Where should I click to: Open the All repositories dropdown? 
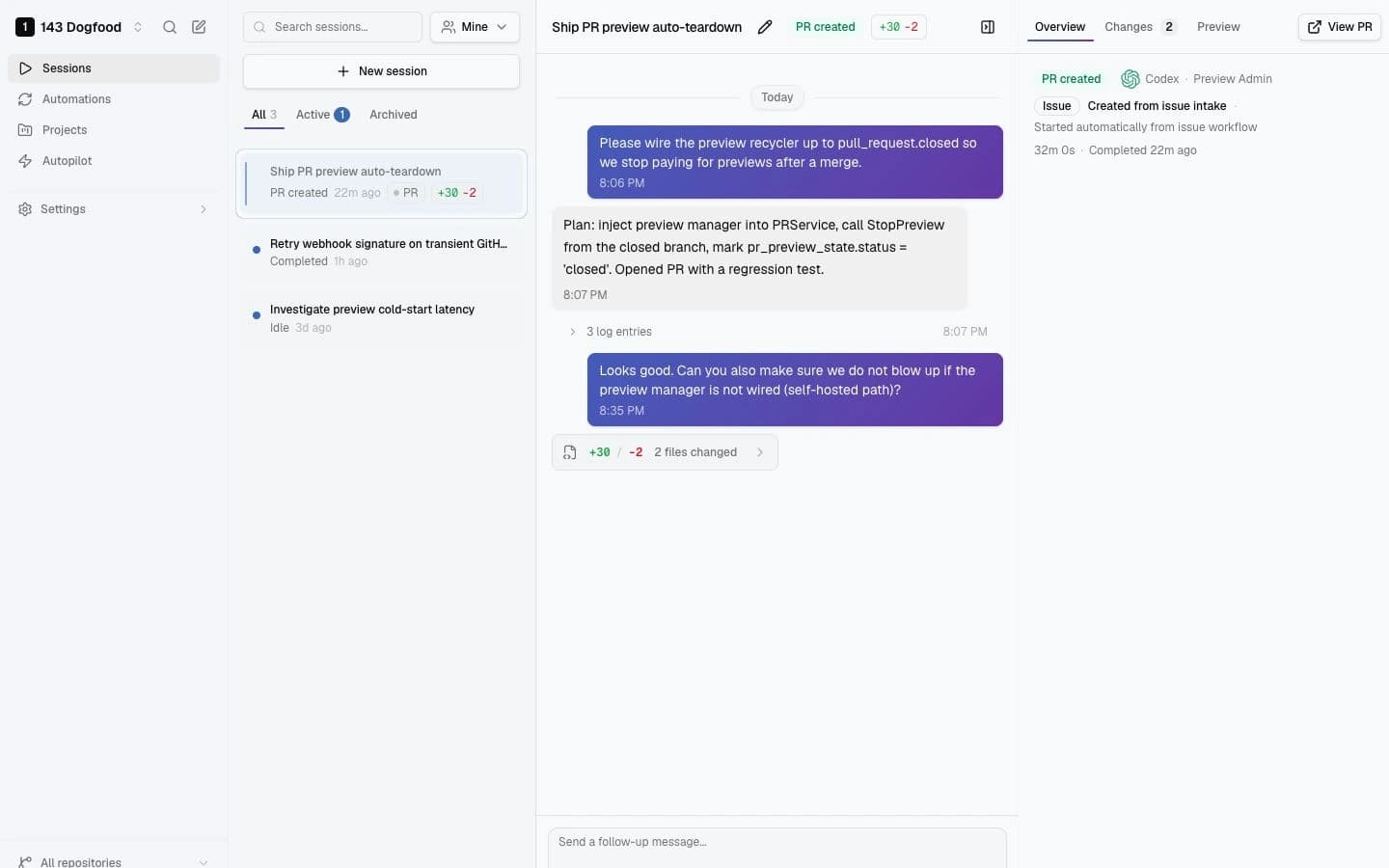coord(114,862)
